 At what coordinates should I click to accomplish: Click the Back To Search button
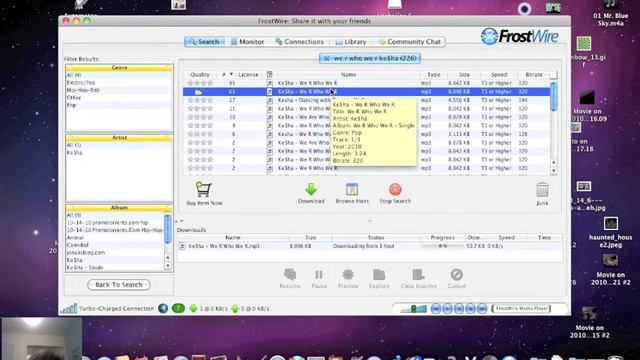(x=119, y=284)
